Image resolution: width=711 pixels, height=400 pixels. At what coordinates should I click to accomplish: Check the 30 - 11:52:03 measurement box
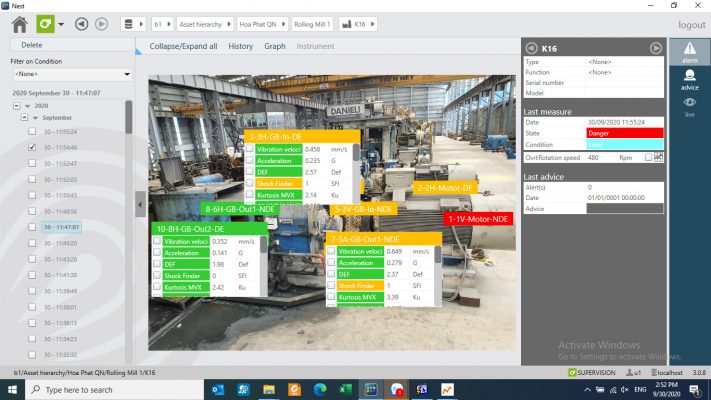point(32,179)
